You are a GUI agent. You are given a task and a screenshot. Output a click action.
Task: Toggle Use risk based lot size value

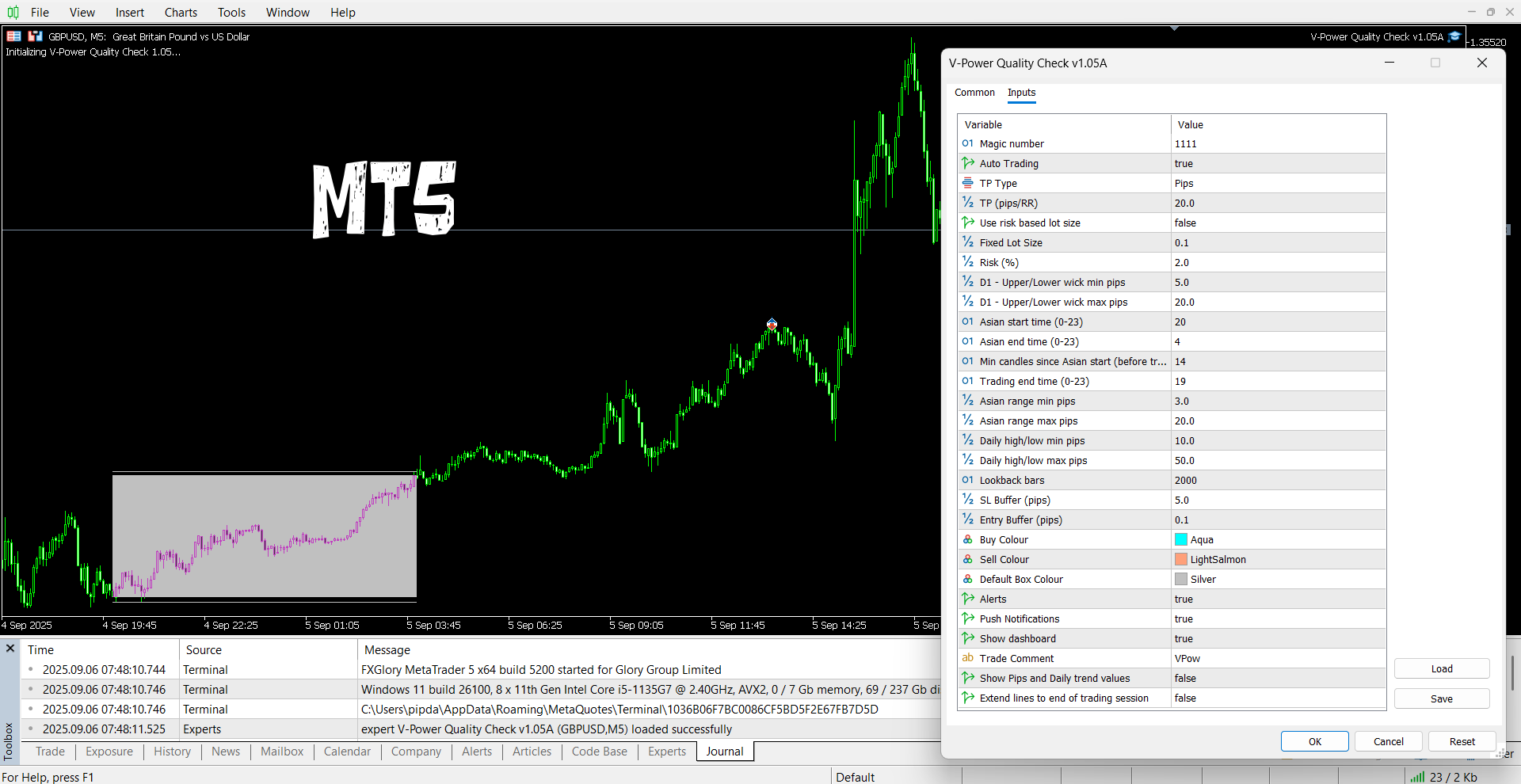click(x=1279, y=223)
